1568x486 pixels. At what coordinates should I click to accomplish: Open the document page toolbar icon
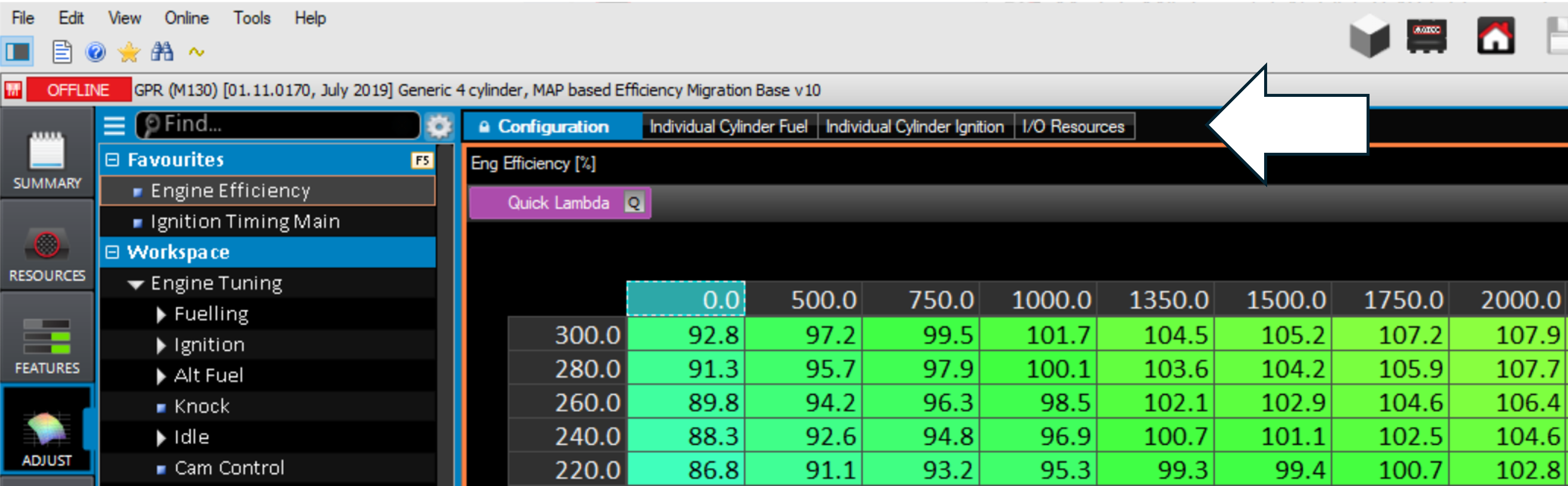pyautogui.click(x=62, y=52)
